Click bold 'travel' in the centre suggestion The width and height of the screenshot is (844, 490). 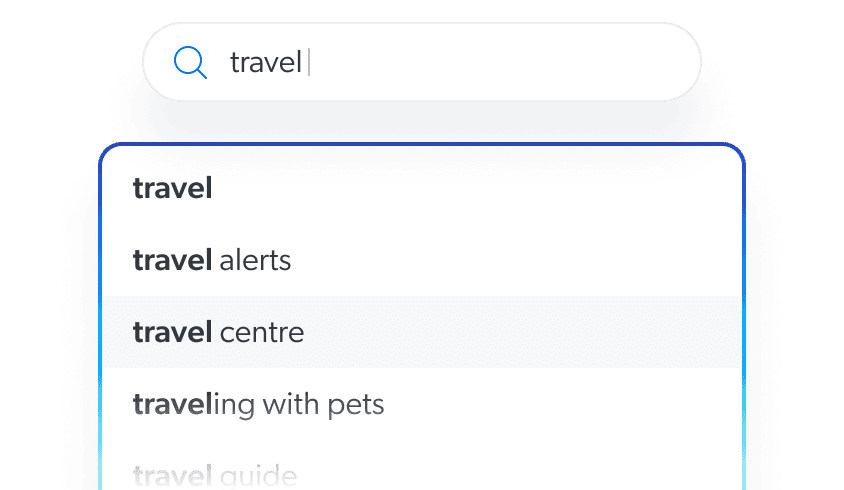172,332
